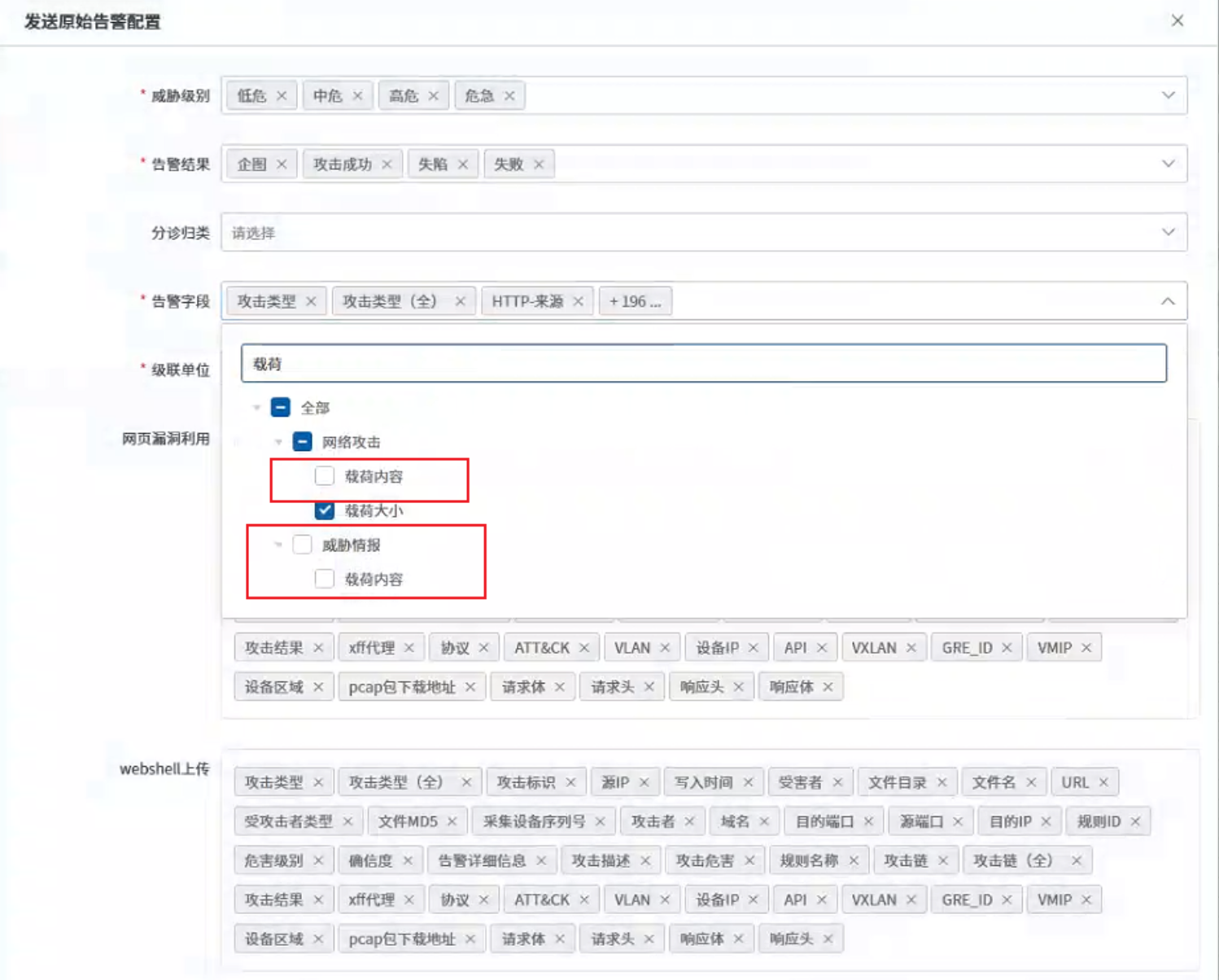The width and height of the screenshot is (1219, 980).
Task: Tick the 威胁情报 group checkbox
Action: pyautogui.click(x=303, y=545)
